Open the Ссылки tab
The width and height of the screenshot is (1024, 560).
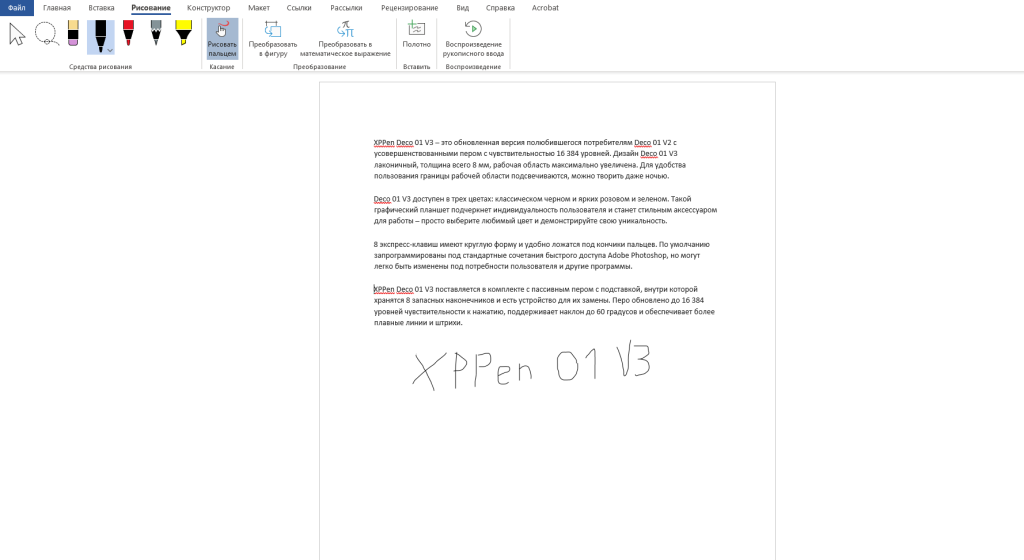pyautogui.click(x=299, y=8)
